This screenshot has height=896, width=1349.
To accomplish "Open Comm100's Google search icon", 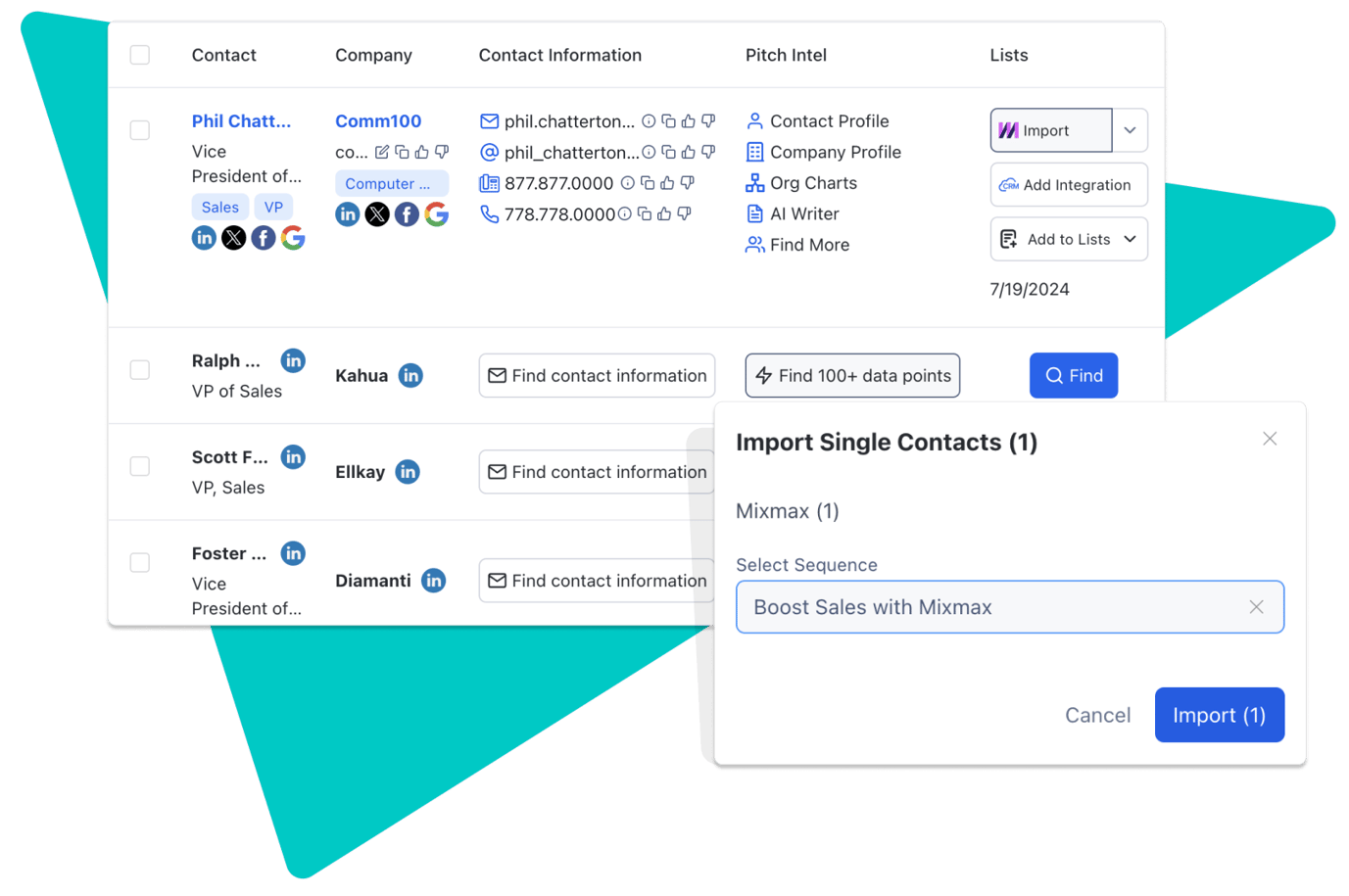I will pos(437,214).
